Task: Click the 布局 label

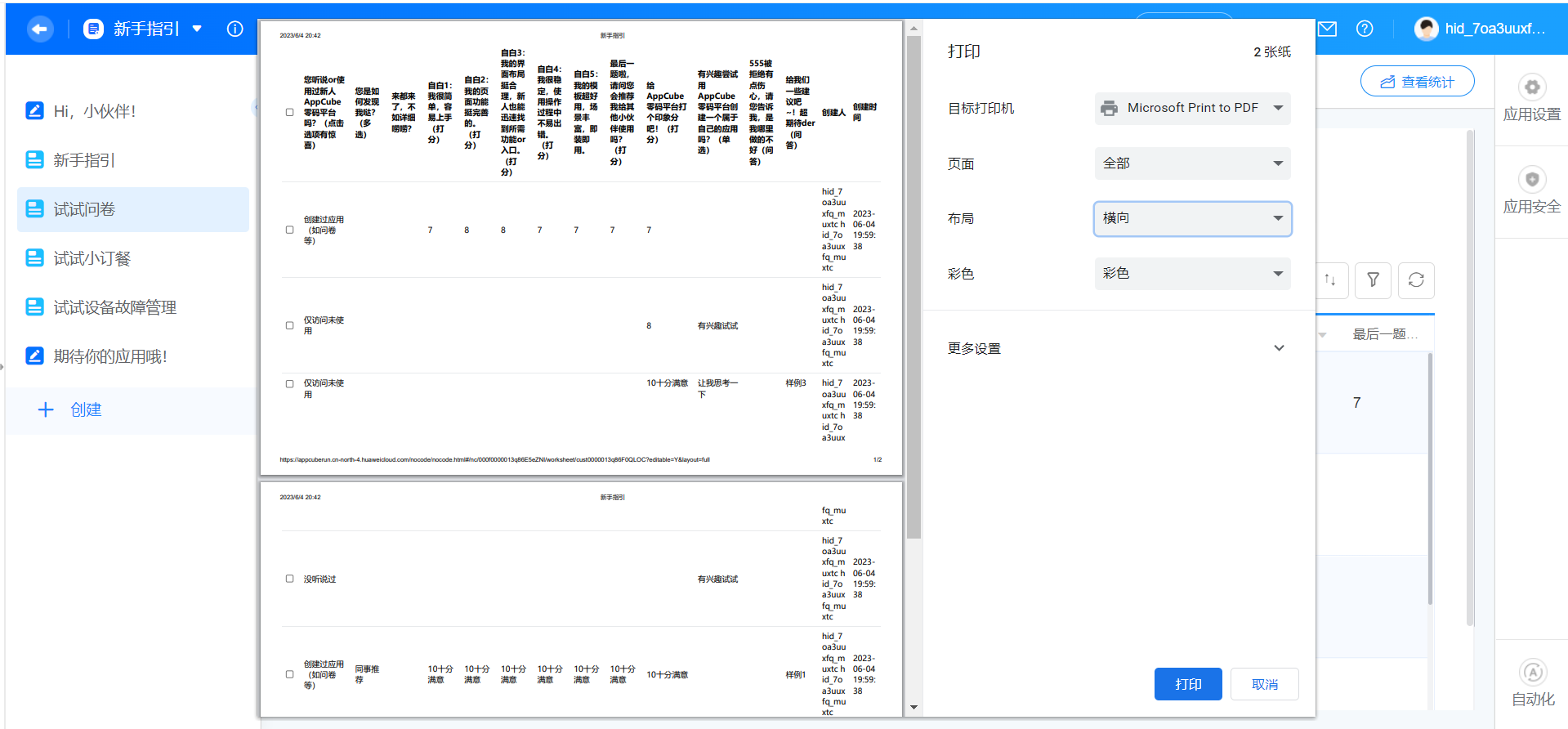Action: (961, 218)
